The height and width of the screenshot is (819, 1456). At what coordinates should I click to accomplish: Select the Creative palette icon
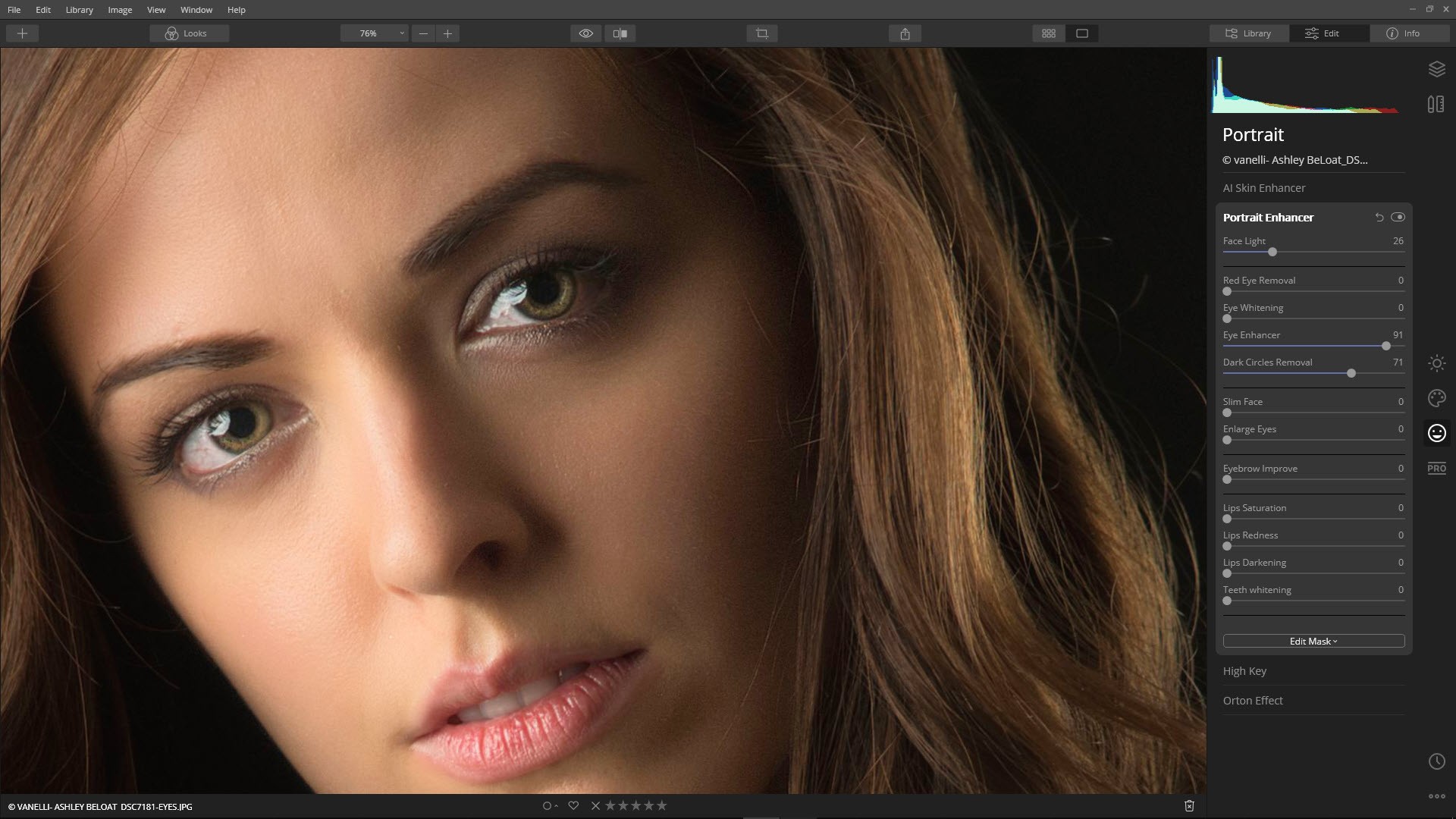click(1436, 398)
